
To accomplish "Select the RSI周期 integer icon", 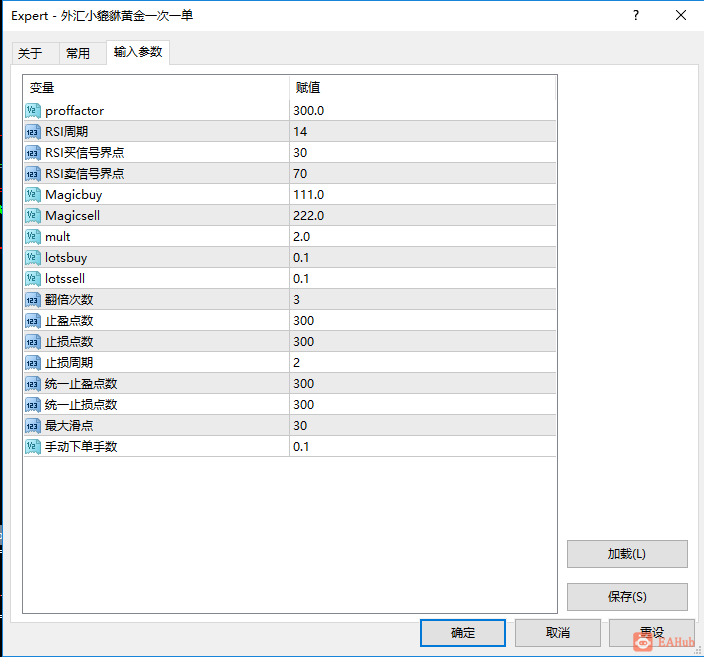I will (33, 132).
